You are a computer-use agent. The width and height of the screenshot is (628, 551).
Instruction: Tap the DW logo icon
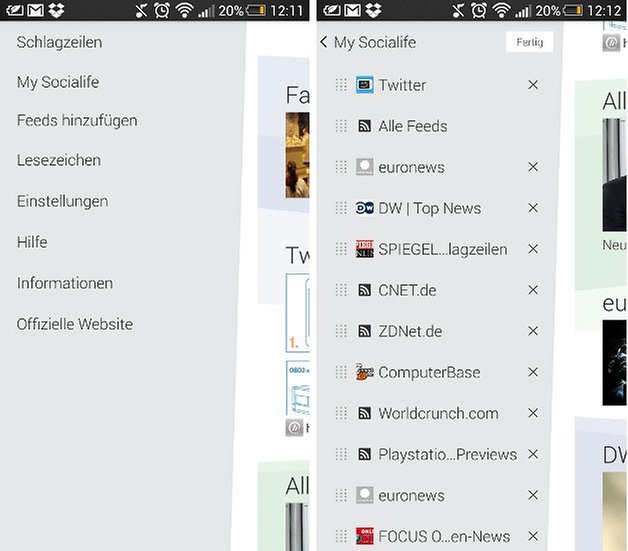(364, 208)
